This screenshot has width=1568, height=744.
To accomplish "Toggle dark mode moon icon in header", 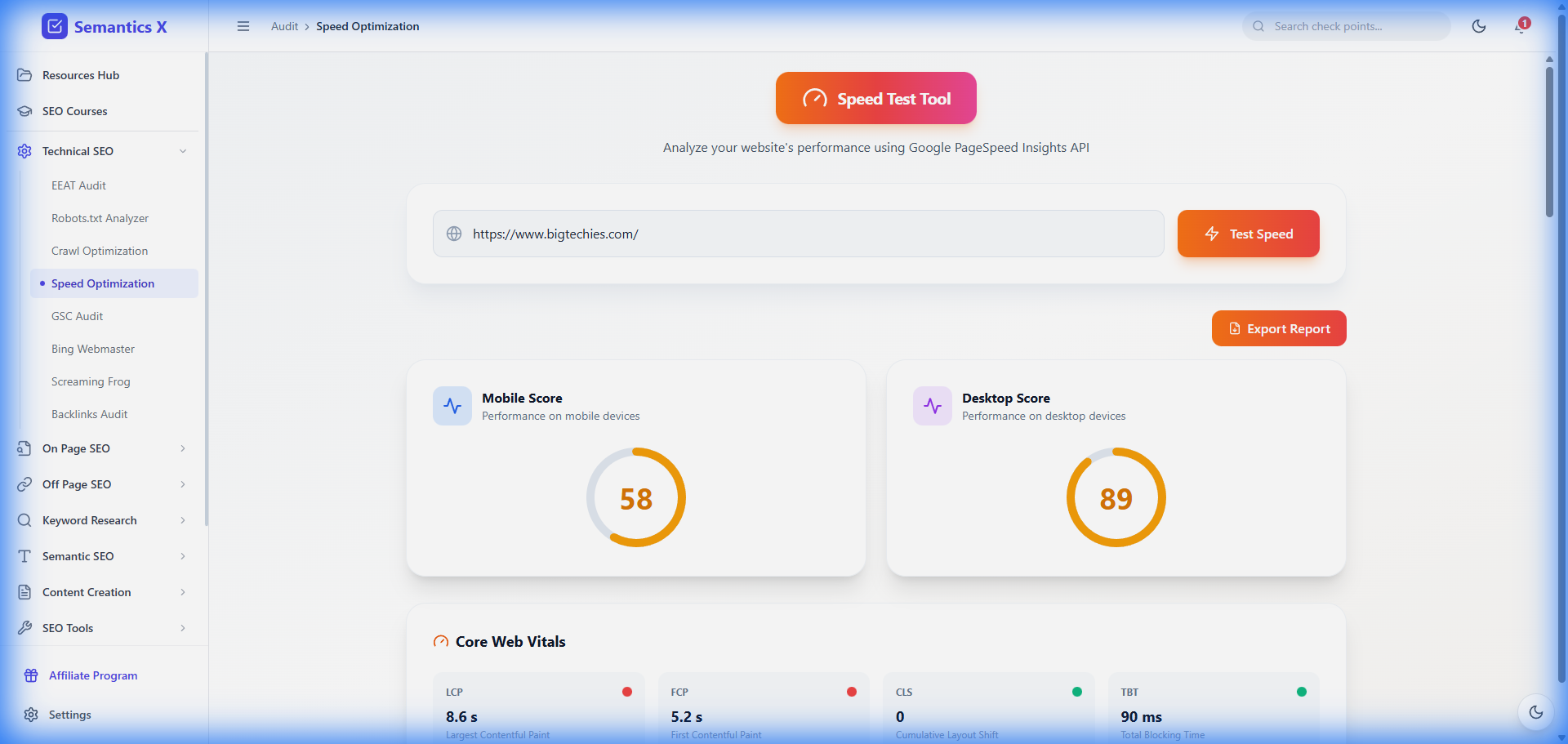I will tap(1479, 26).
